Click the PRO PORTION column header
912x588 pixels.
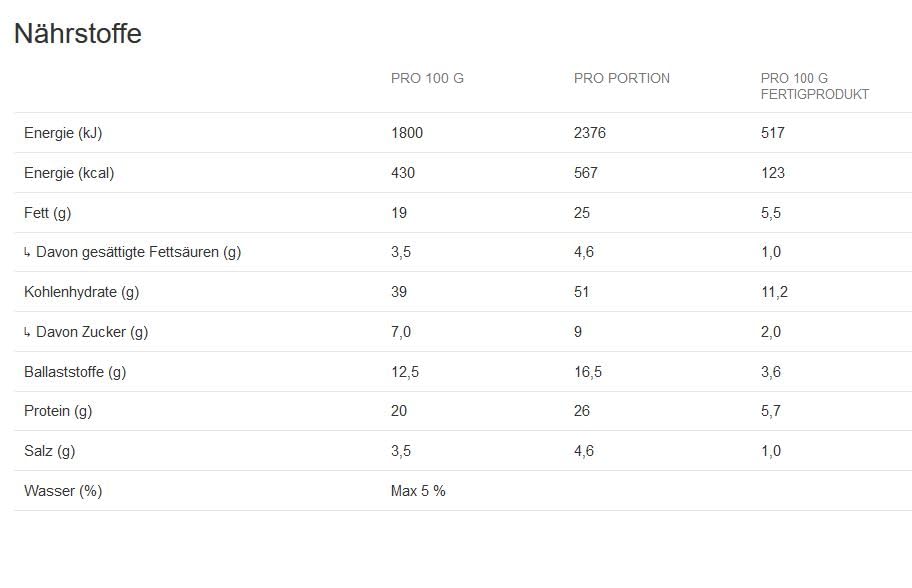621,78
